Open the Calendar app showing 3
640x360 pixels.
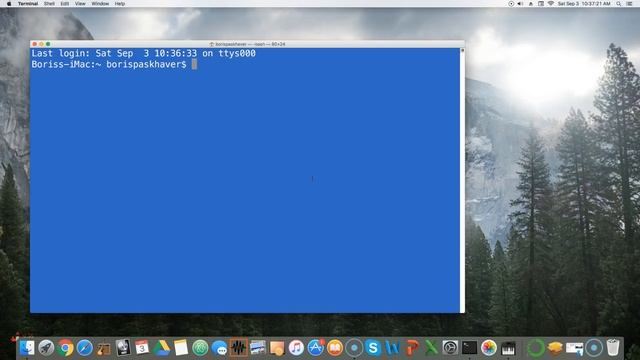[x=142, y=348]
